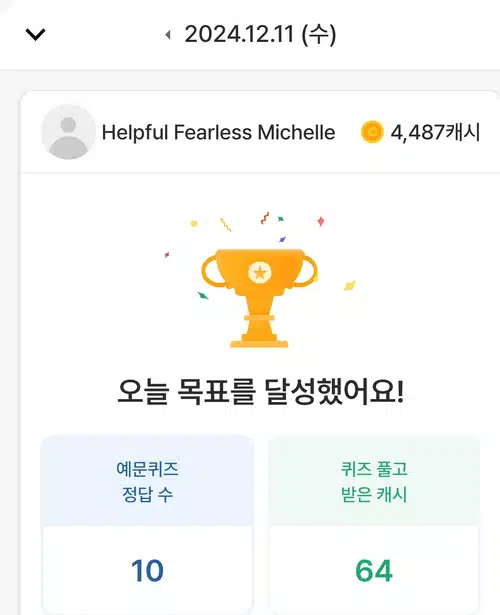Open the 퀴즈 풀고 받은 캐시 card header

pyautogui.click(x=374, y=480)
